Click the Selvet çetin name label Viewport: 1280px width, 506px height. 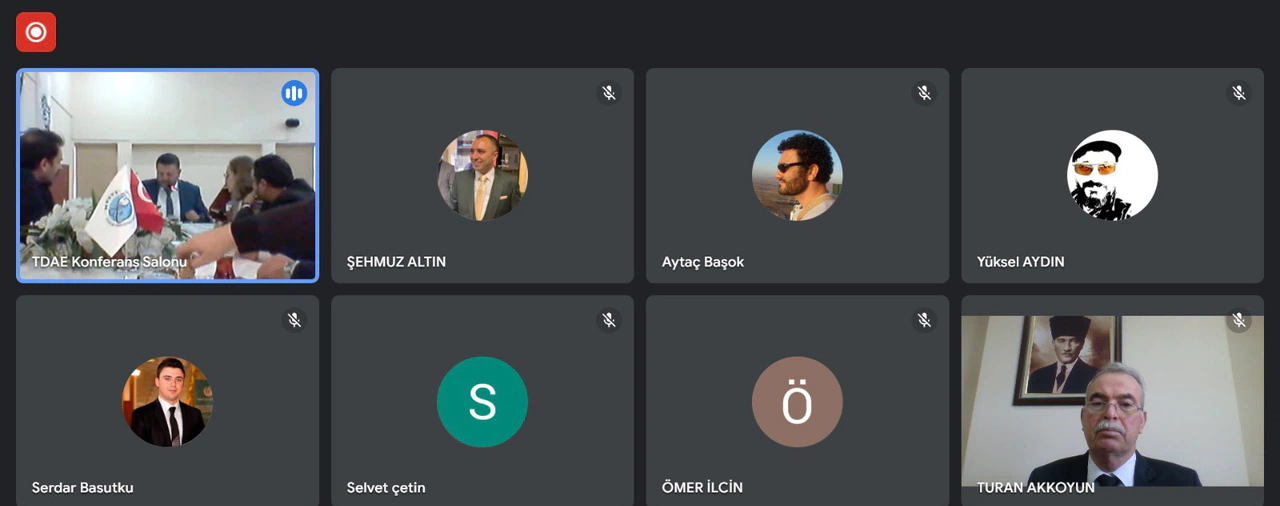[386, 488]
